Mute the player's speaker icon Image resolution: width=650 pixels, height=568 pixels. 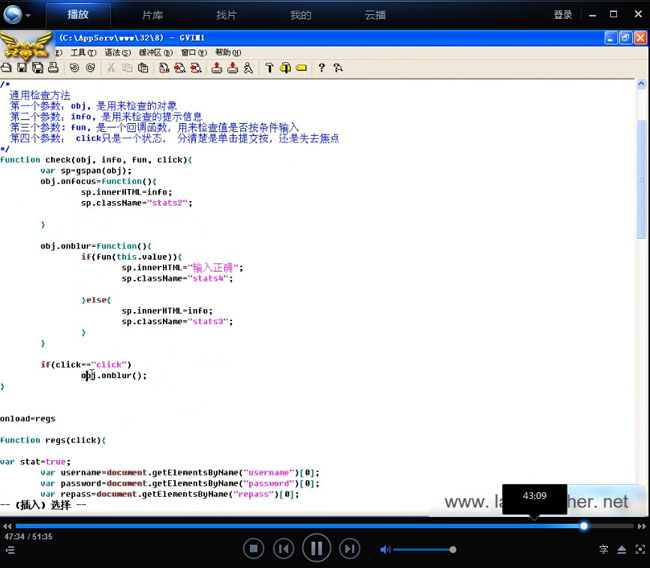click(385, 549)
